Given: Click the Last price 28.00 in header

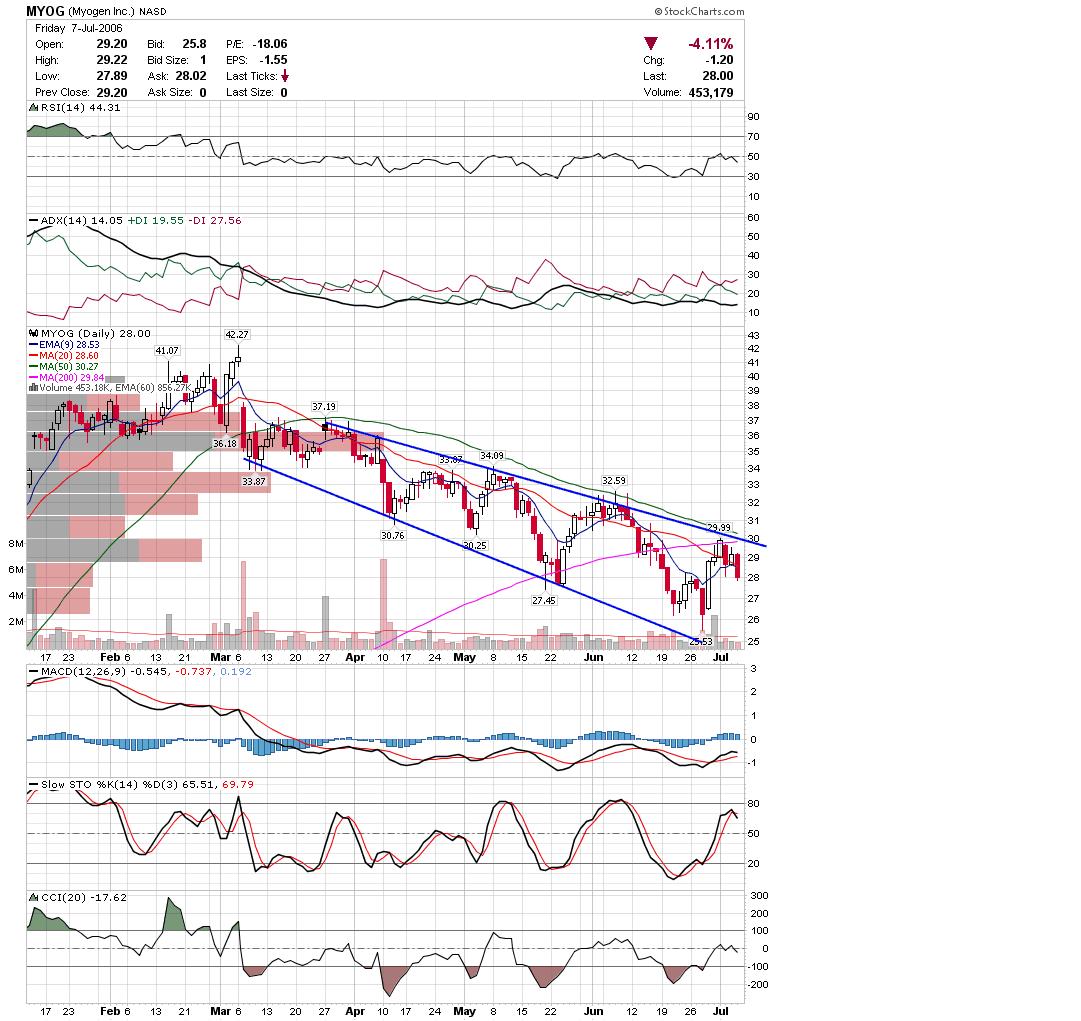Looking at the screenshot, I should [x=718, y=76].
